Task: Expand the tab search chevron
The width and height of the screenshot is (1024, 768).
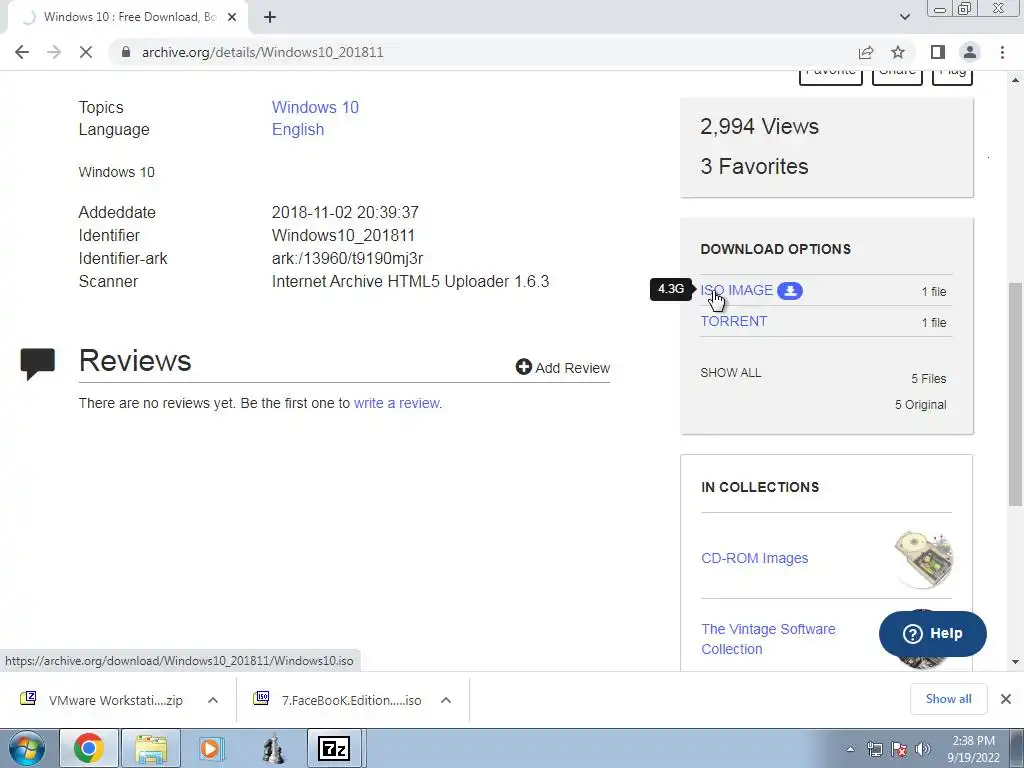Action: pyautogui.click(x=904, y=17)
